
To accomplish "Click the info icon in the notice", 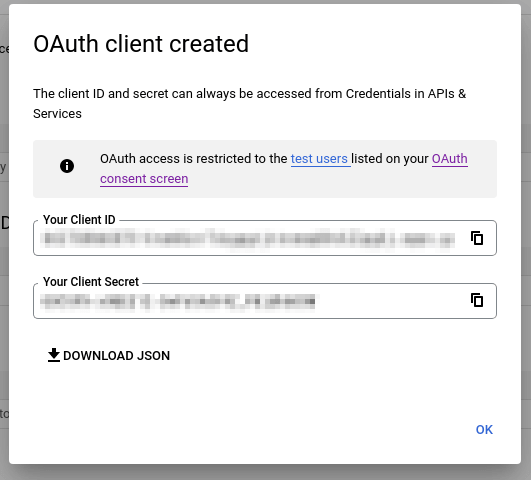I will [x=67, y=166].
